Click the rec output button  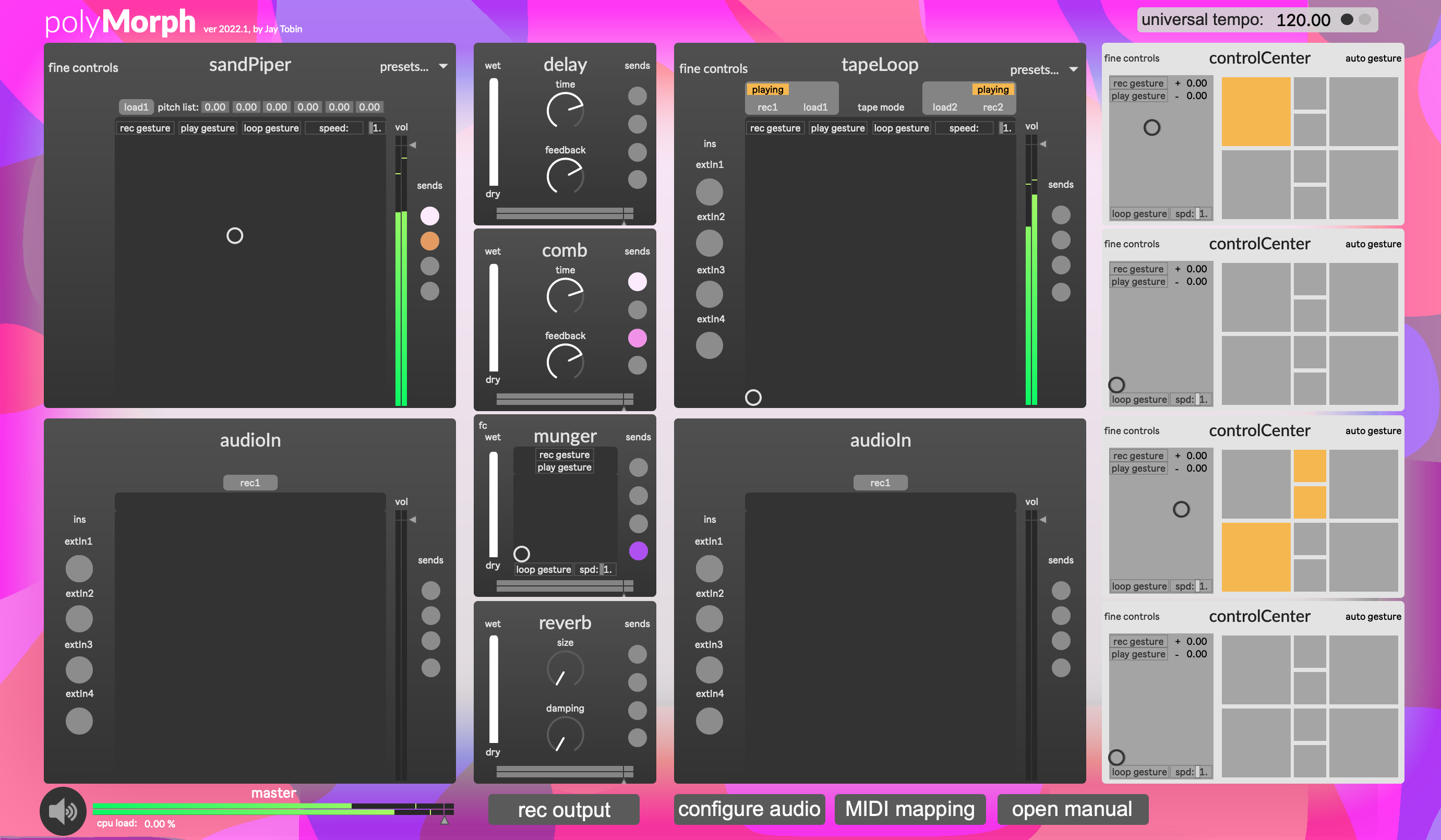[564, 810]
